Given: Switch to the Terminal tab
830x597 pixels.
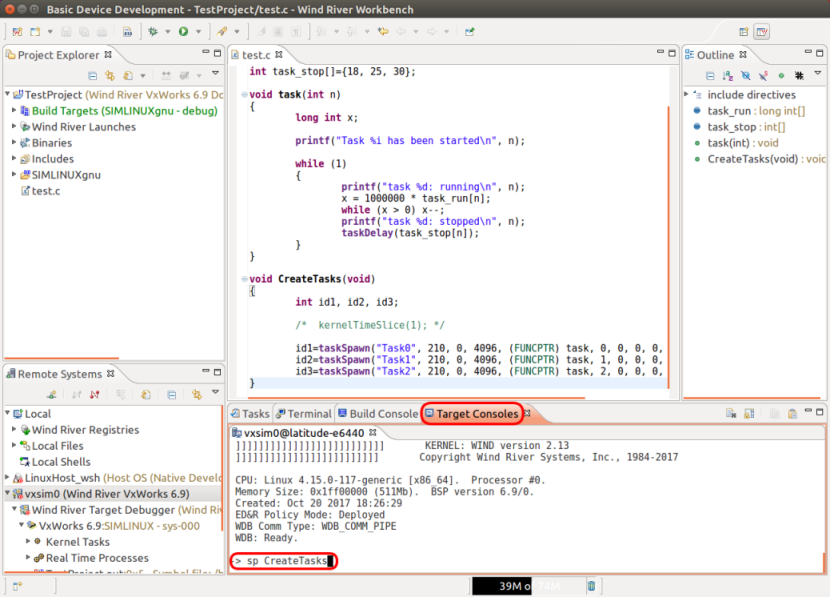Looking at the screenshot, I should pos(303,414).
